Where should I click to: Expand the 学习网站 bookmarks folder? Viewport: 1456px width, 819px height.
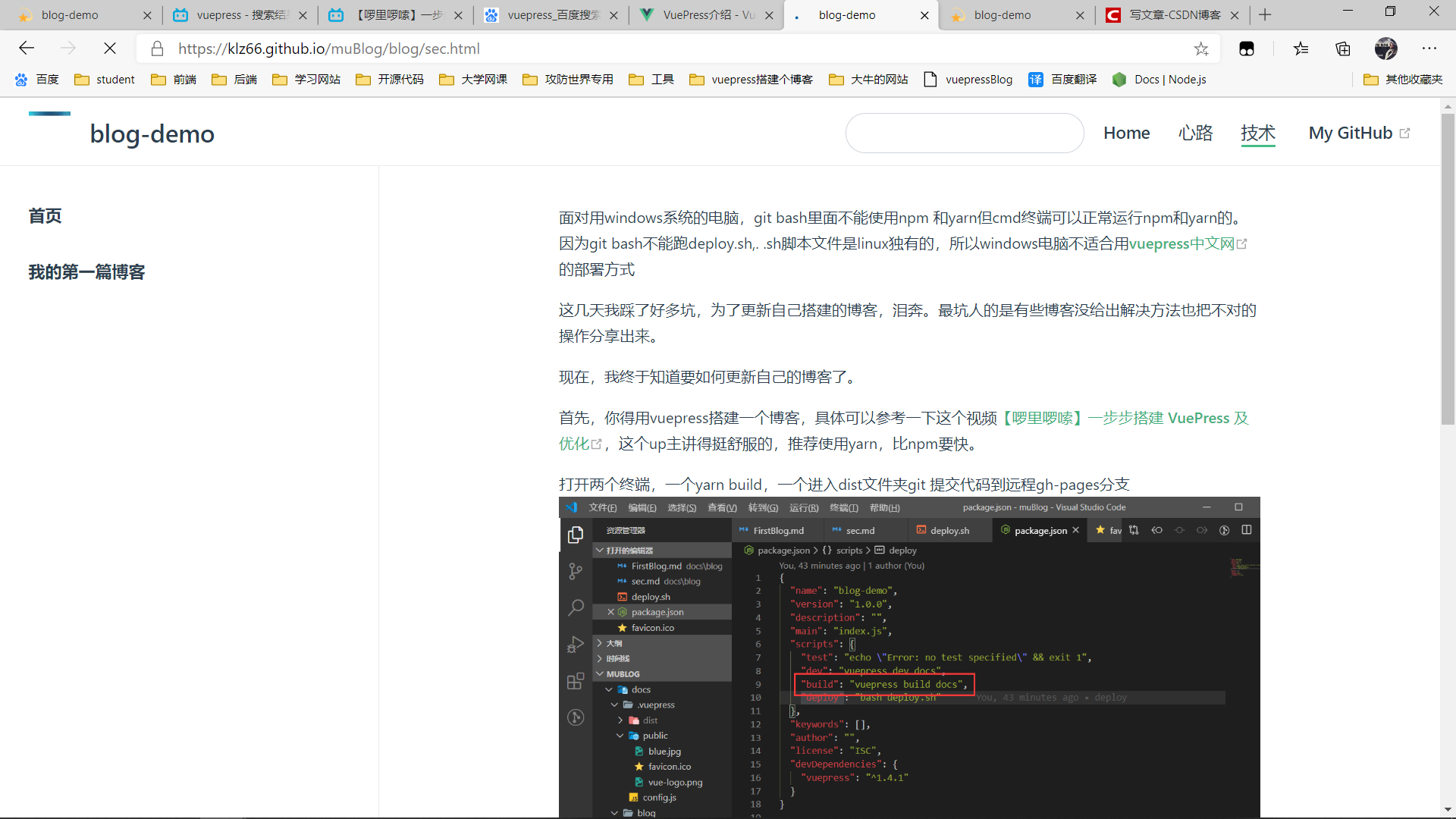tap(307, 80)
